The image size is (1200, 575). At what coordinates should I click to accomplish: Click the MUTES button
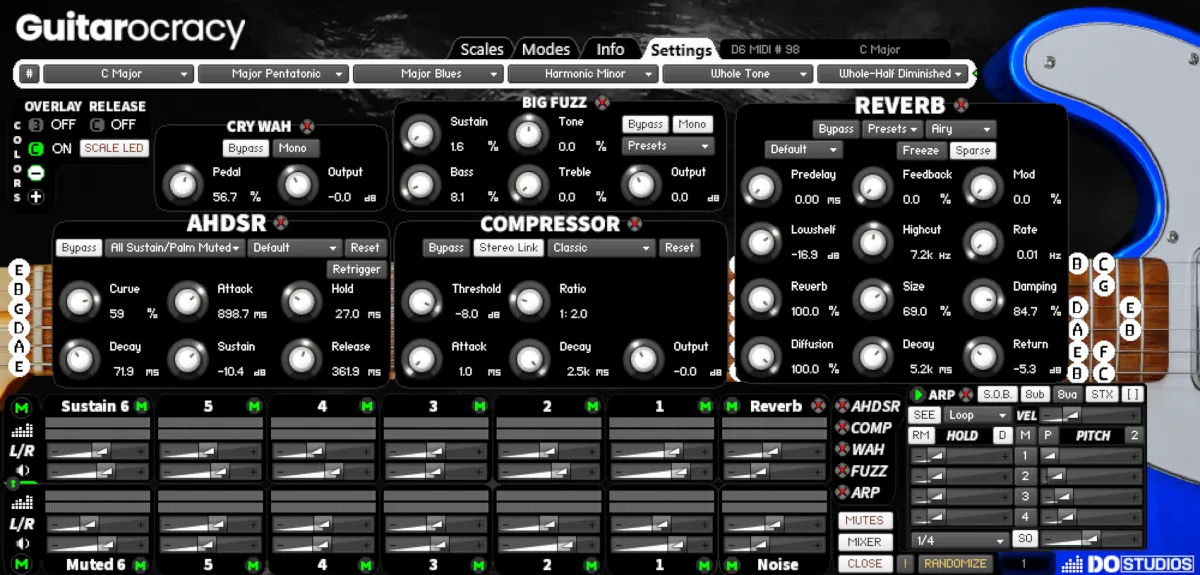[x=865, y=520]
